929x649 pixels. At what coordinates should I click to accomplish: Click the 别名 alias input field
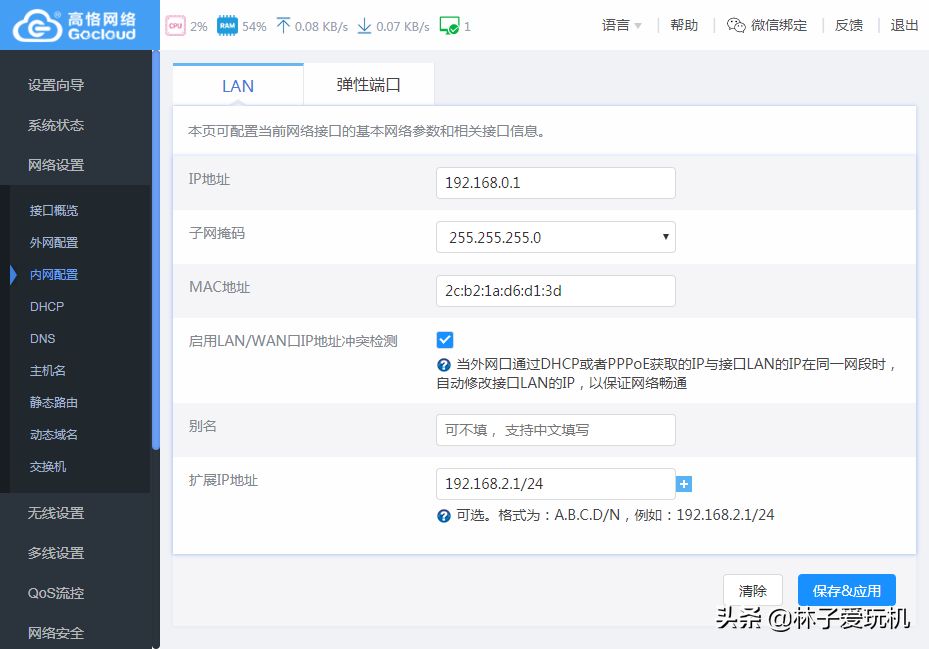556,430
